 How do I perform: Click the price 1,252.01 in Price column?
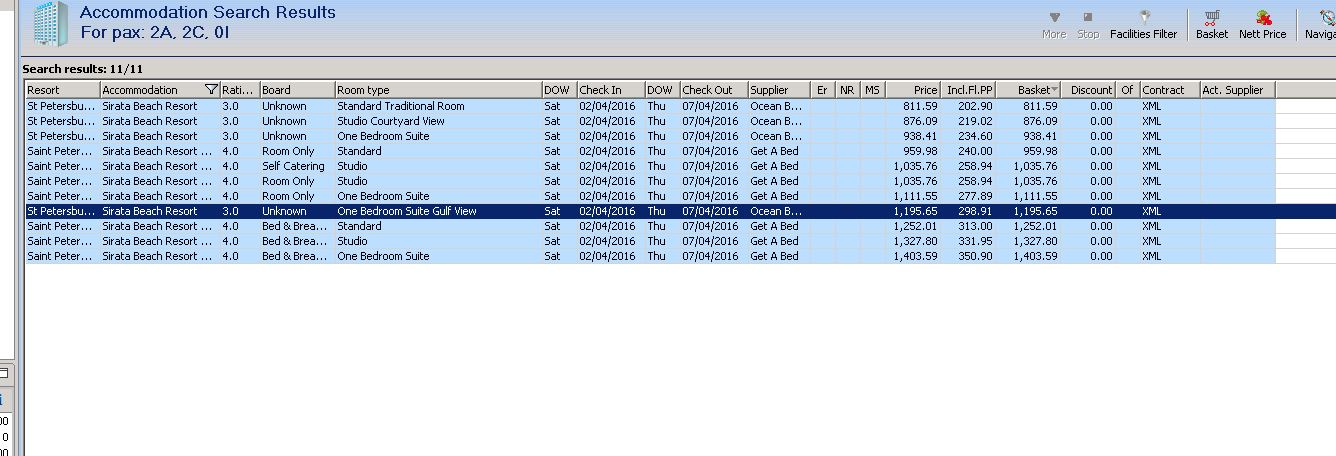(915, 226)
